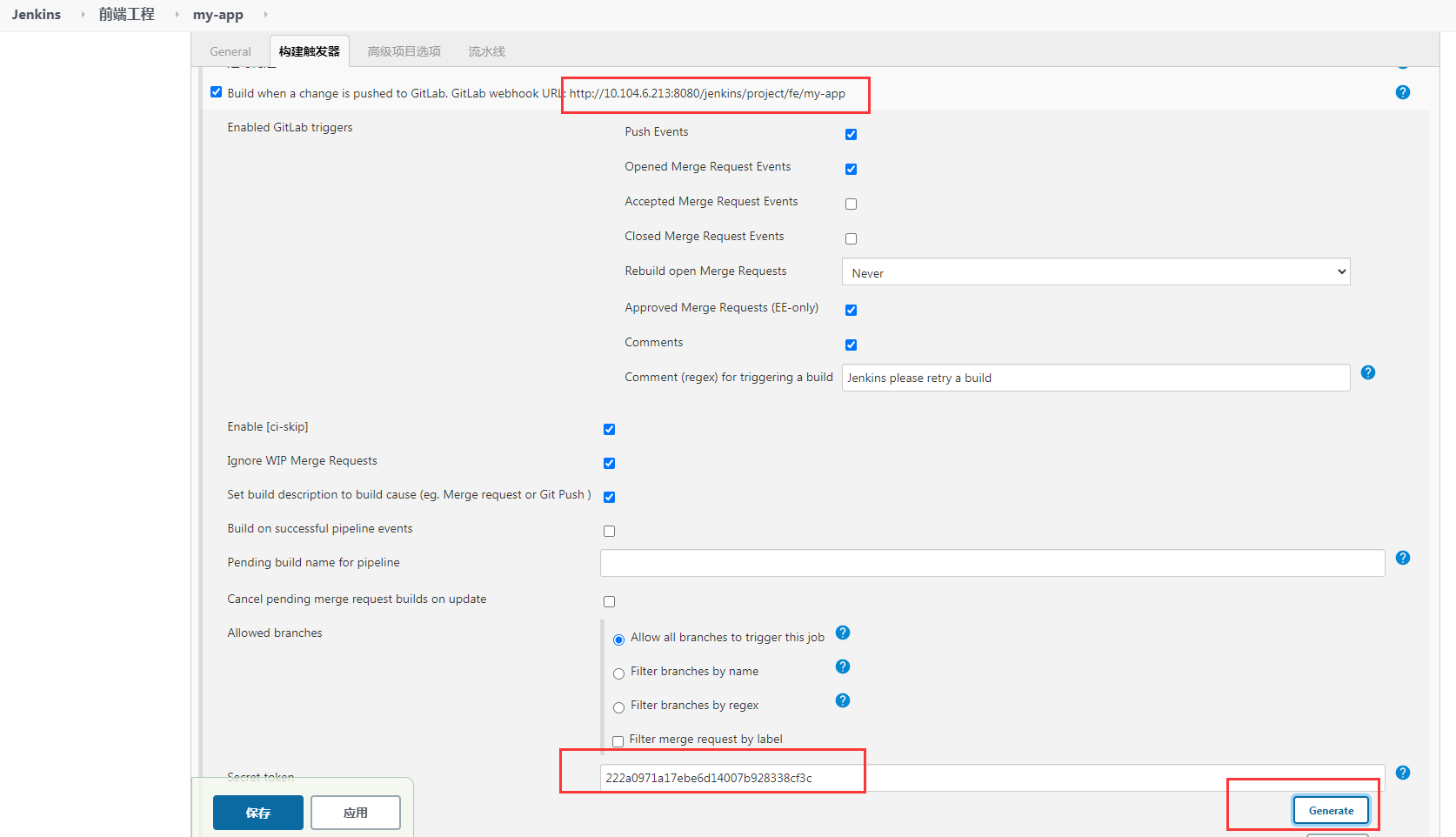Click the Generate token button
The image size is (1456, 837).
point(1330,810)
